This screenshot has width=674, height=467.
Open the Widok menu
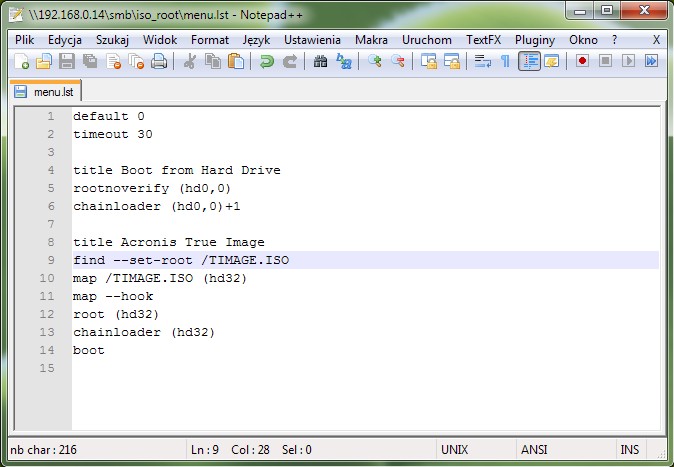160,40
